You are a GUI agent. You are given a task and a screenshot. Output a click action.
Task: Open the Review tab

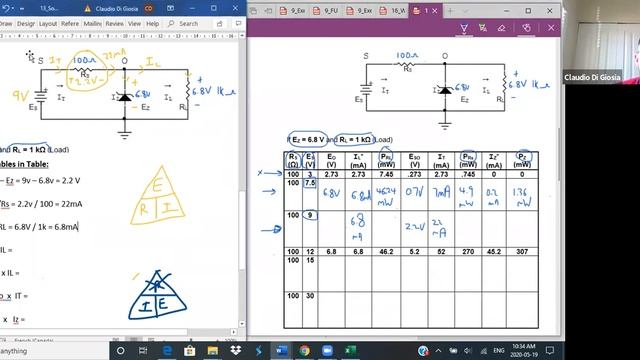click(x=114, y=24)
